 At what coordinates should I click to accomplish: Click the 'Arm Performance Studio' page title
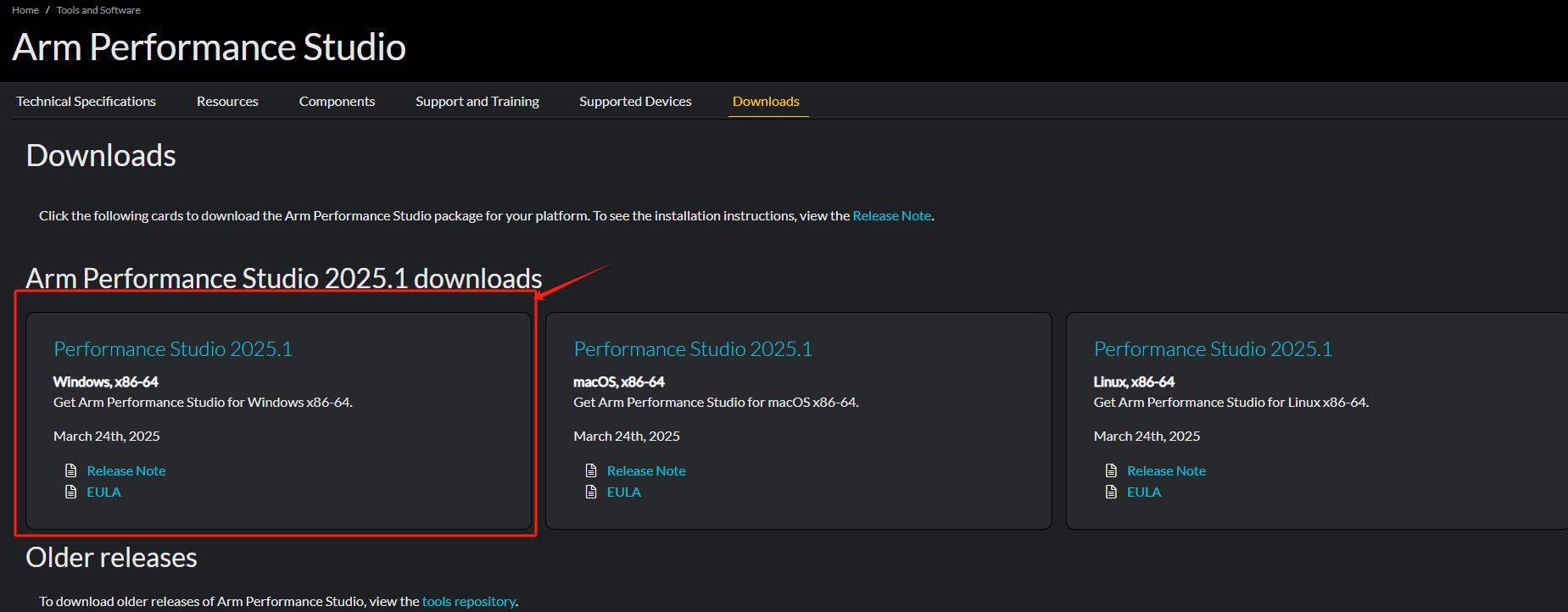click(x=209, y=47)
